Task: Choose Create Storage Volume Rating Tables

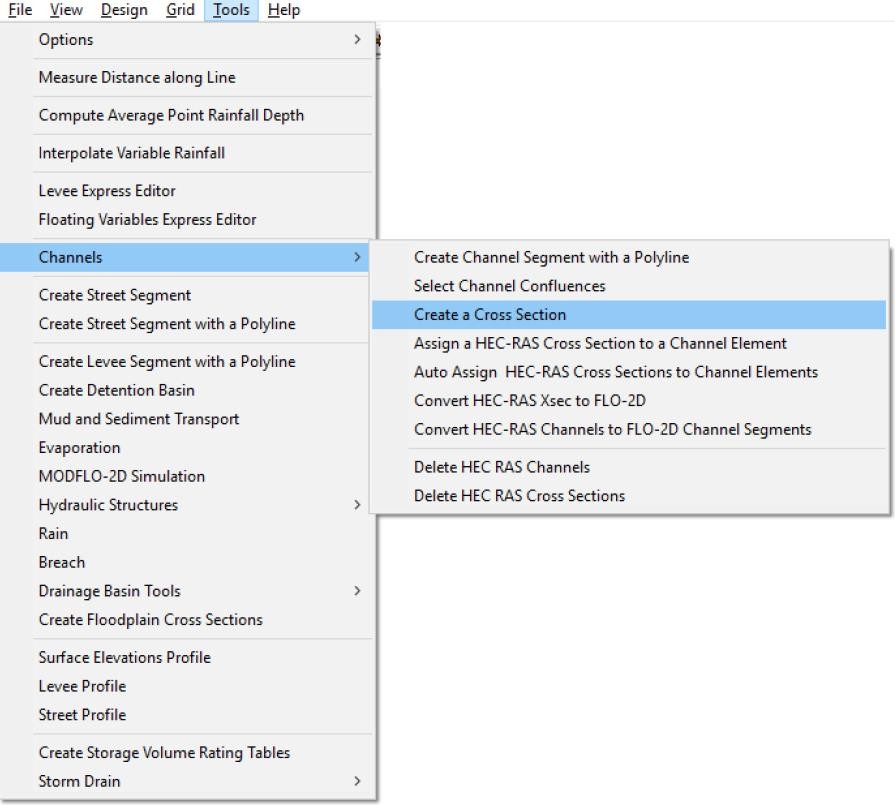Action: coord(164,753)
